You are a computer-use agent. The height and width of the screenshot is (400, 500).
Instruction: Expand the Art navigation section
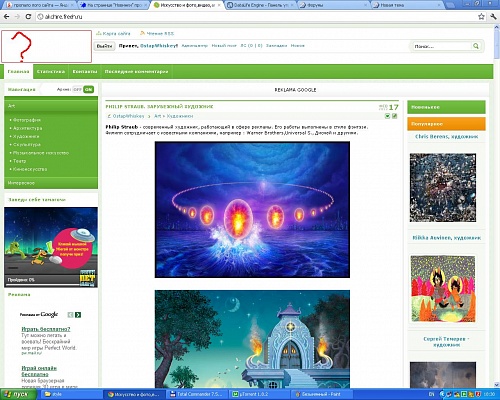pos(51,106)
